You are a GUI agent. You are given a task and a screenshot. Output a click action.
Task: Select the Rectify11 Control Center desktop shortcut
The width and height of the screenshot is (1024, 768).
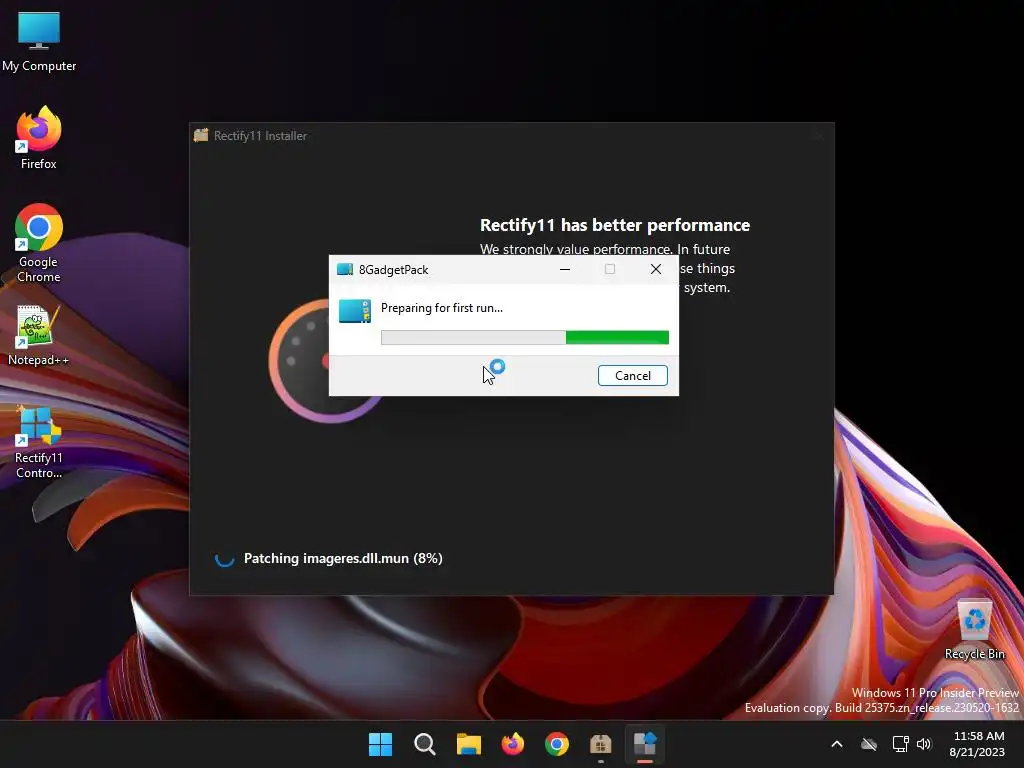[39, 442]
